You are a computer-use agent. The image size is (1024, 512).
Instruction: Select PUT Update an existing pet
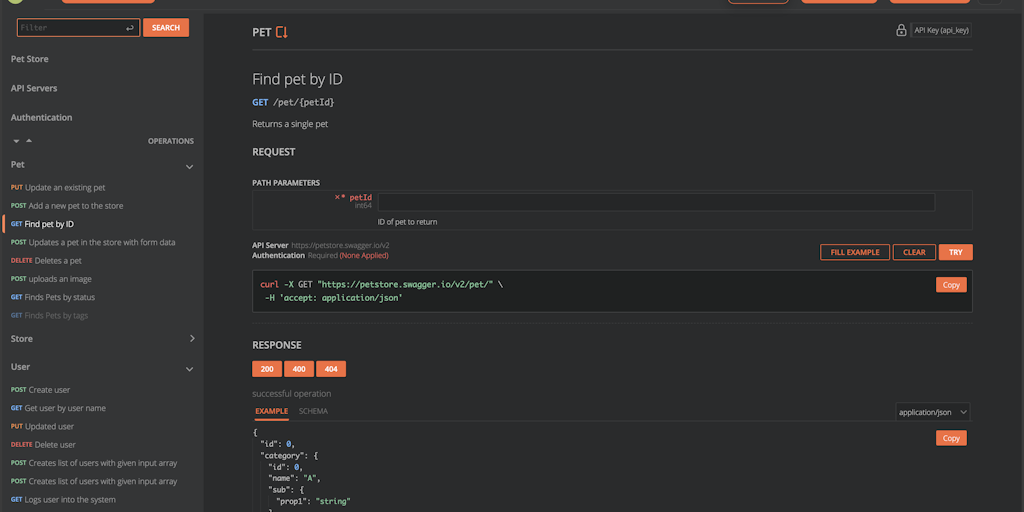pyautogui.click(x=58, y=187)
